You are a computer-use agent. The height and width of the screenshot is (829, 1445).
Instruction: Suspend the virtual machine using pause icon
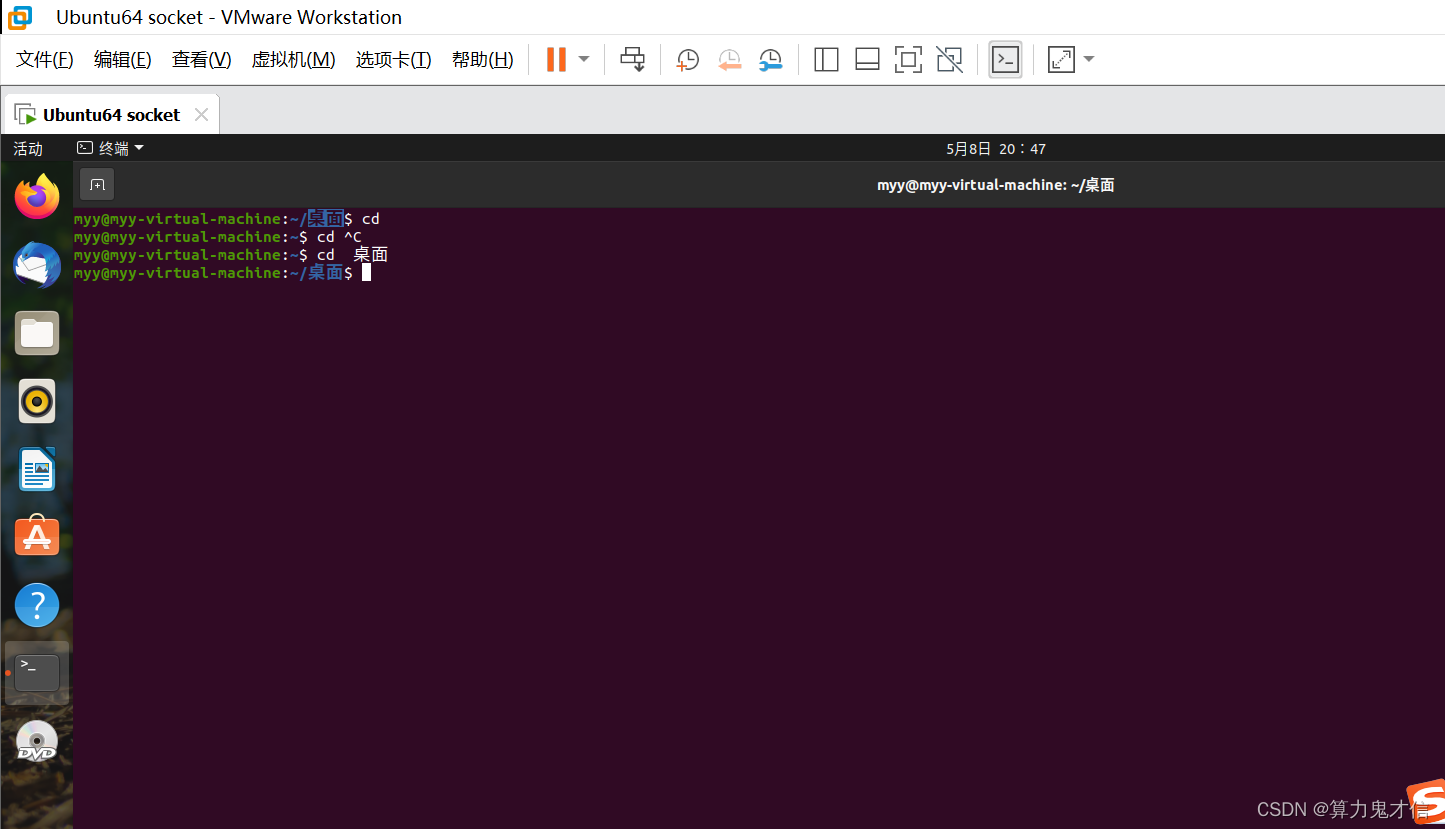pyautogui.click(x=555, y=59)
